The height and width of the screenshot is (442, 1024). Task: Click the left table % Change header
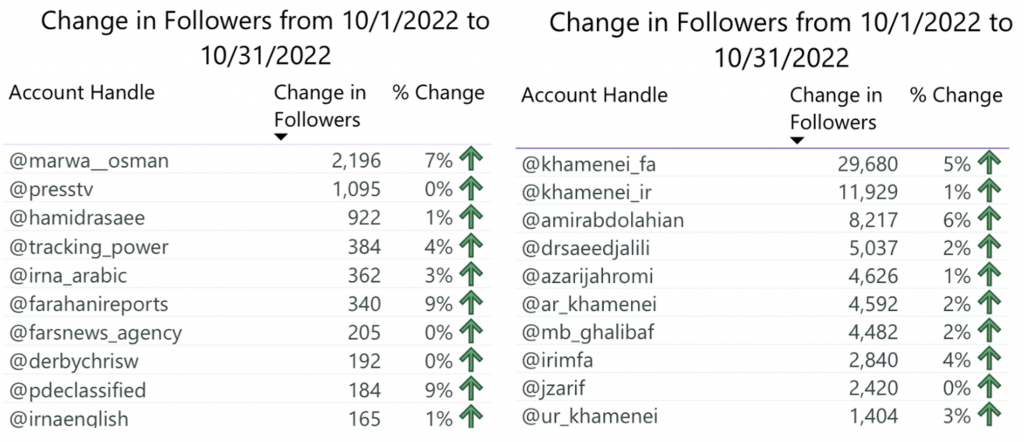(x=439, y=92)
